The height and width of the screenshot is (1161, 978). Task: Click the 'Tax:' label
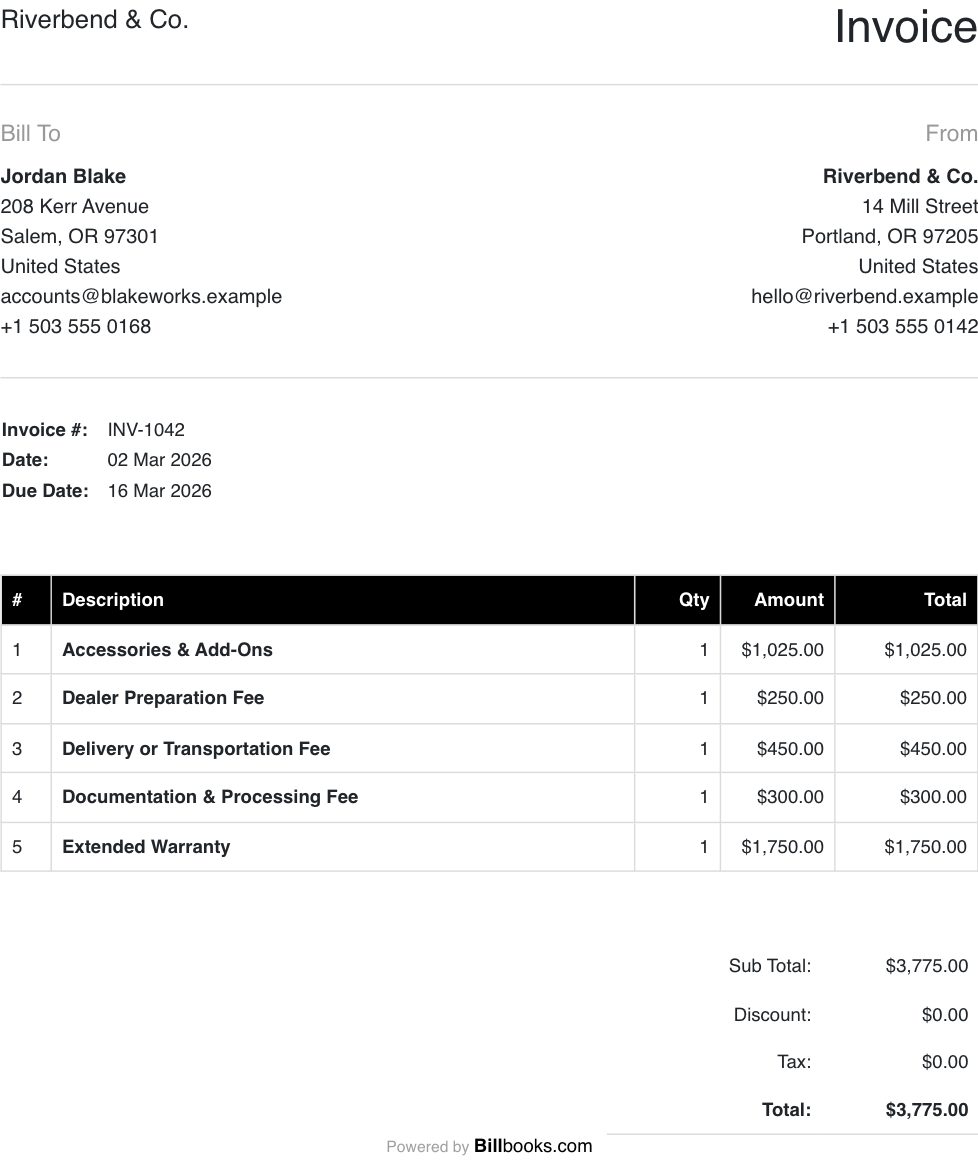click(794, 1062)
